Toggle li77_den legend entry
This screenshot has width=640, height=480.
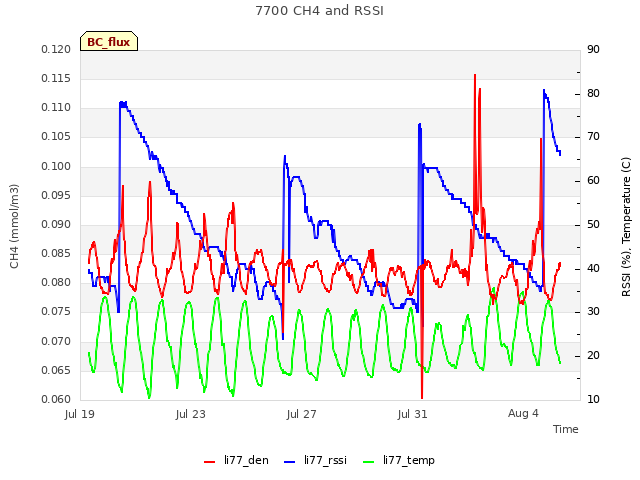click(236, 460)
